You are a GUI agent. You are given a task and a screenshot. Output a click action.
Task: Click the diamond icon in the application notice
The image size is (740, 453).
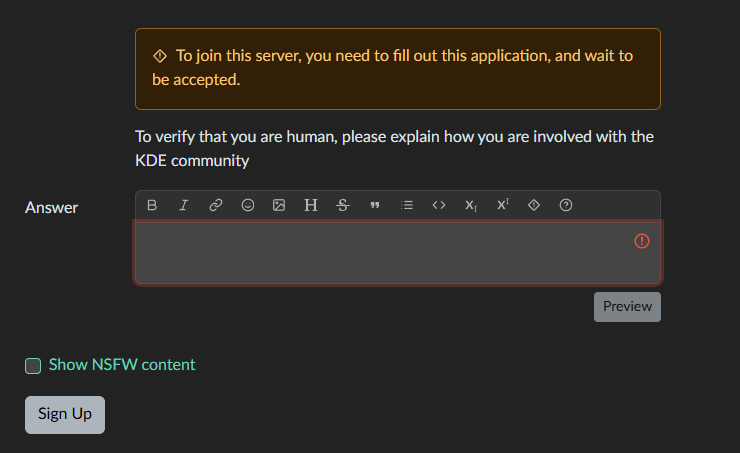pyautogui.click(x=160, y=56)
